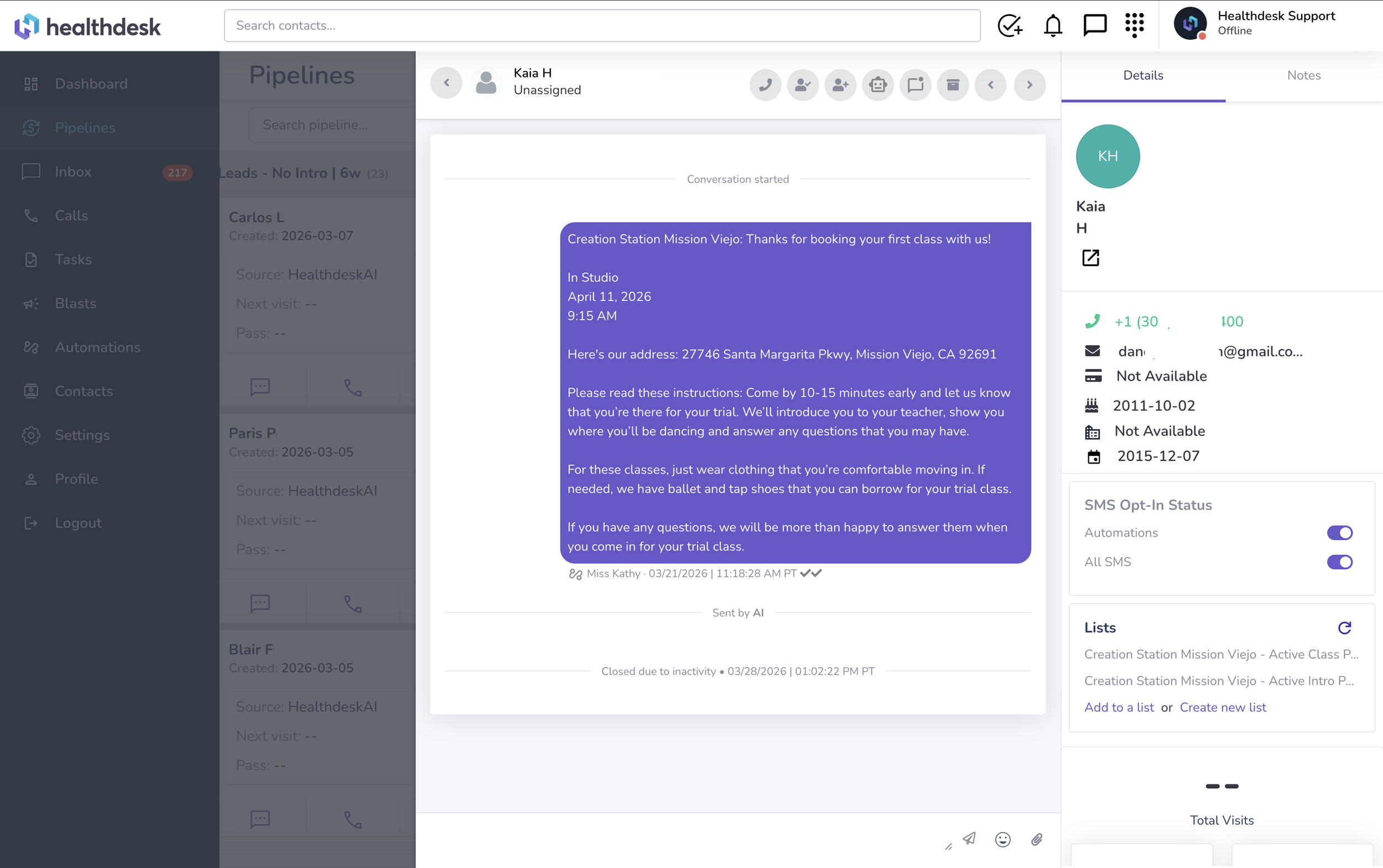
Task: Click the AI bot robot icon
Action: (877, 85)
